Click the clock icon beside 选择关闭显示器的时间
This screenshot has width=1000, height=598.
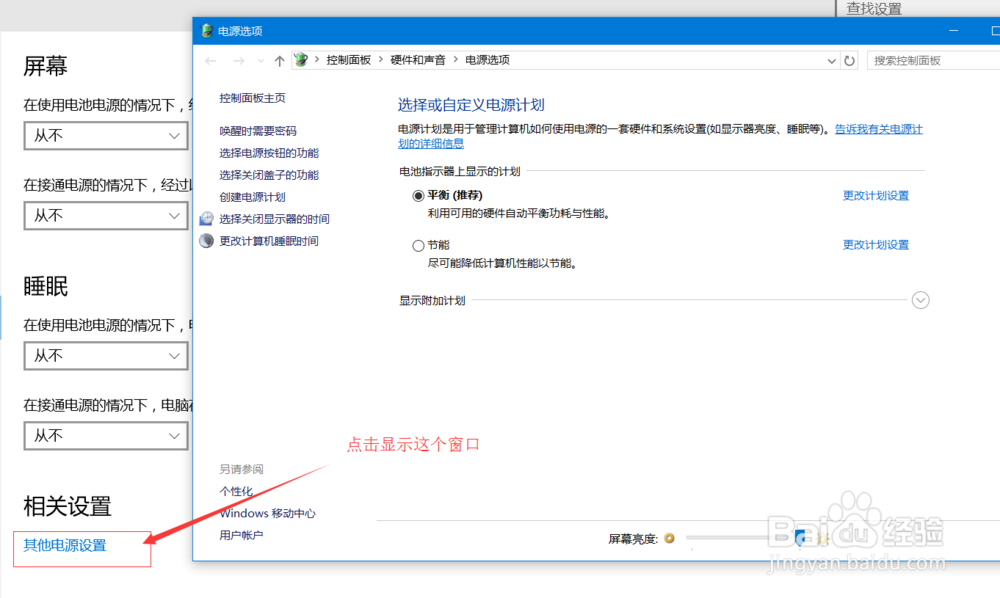click(206, 219)
